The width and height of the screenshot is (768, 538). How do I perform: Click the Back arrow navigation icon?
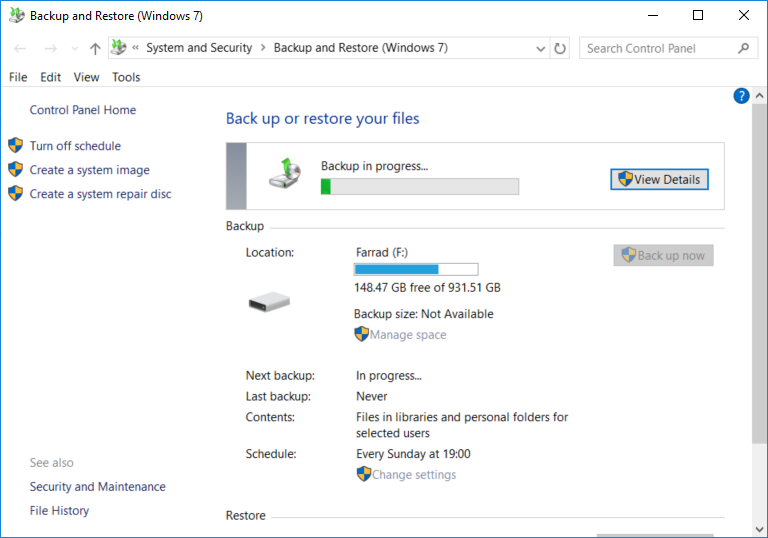[21, 48]
